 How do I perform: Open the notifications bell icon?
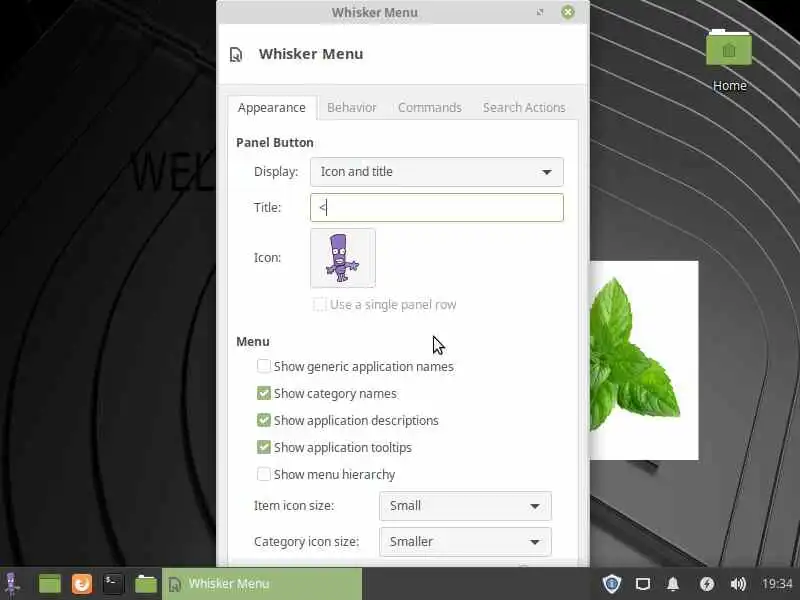pyautogui.click(x=673, y=584)
